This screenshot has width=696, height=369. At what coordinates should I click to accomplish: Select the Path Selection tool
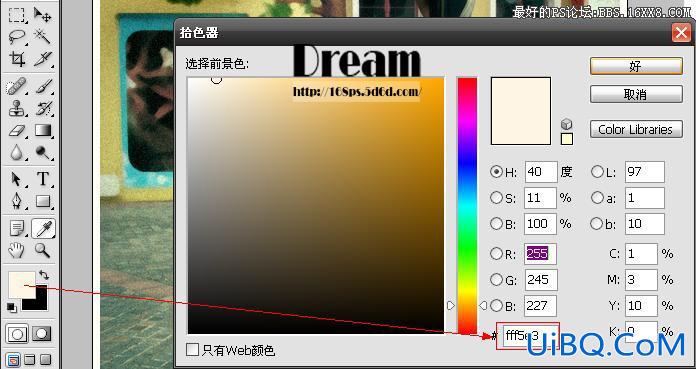click(x=17, y=179)
